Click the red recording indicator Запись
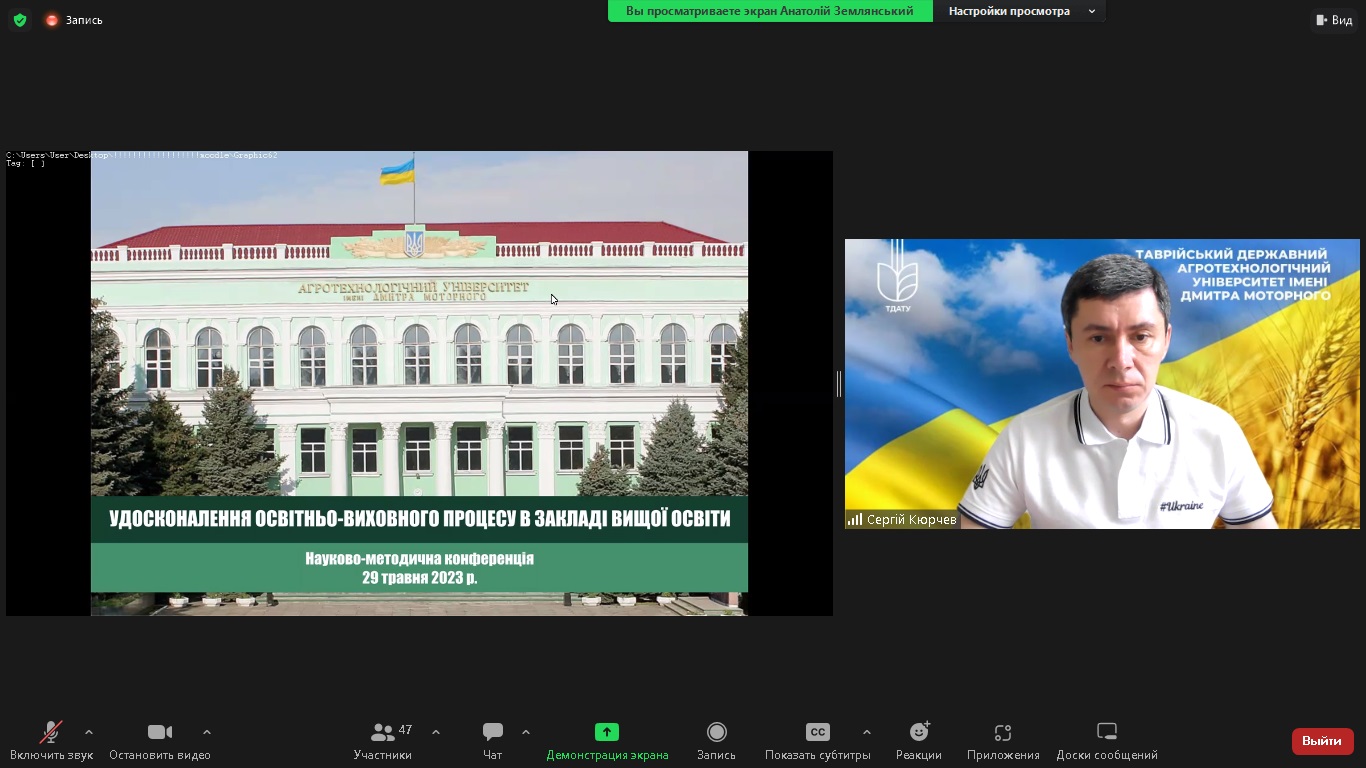Viewport: 1366px width, 768px height. tap(74, 20)
